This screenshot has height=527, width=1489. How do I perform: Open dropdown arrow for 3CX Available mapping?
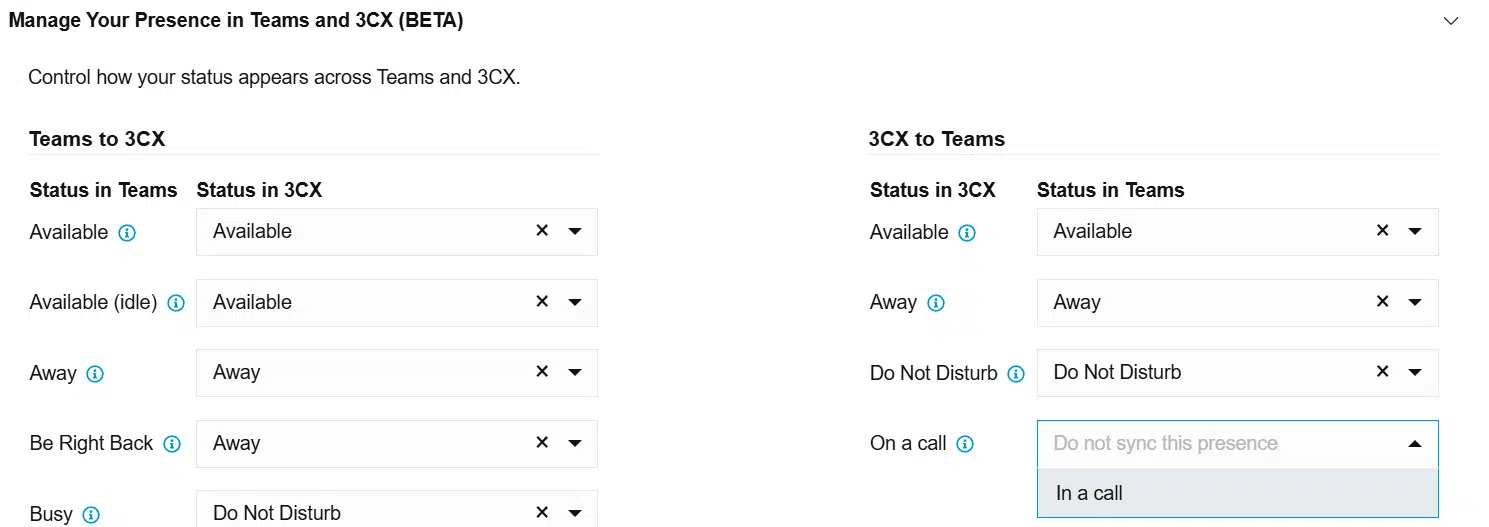(1415, 231)
